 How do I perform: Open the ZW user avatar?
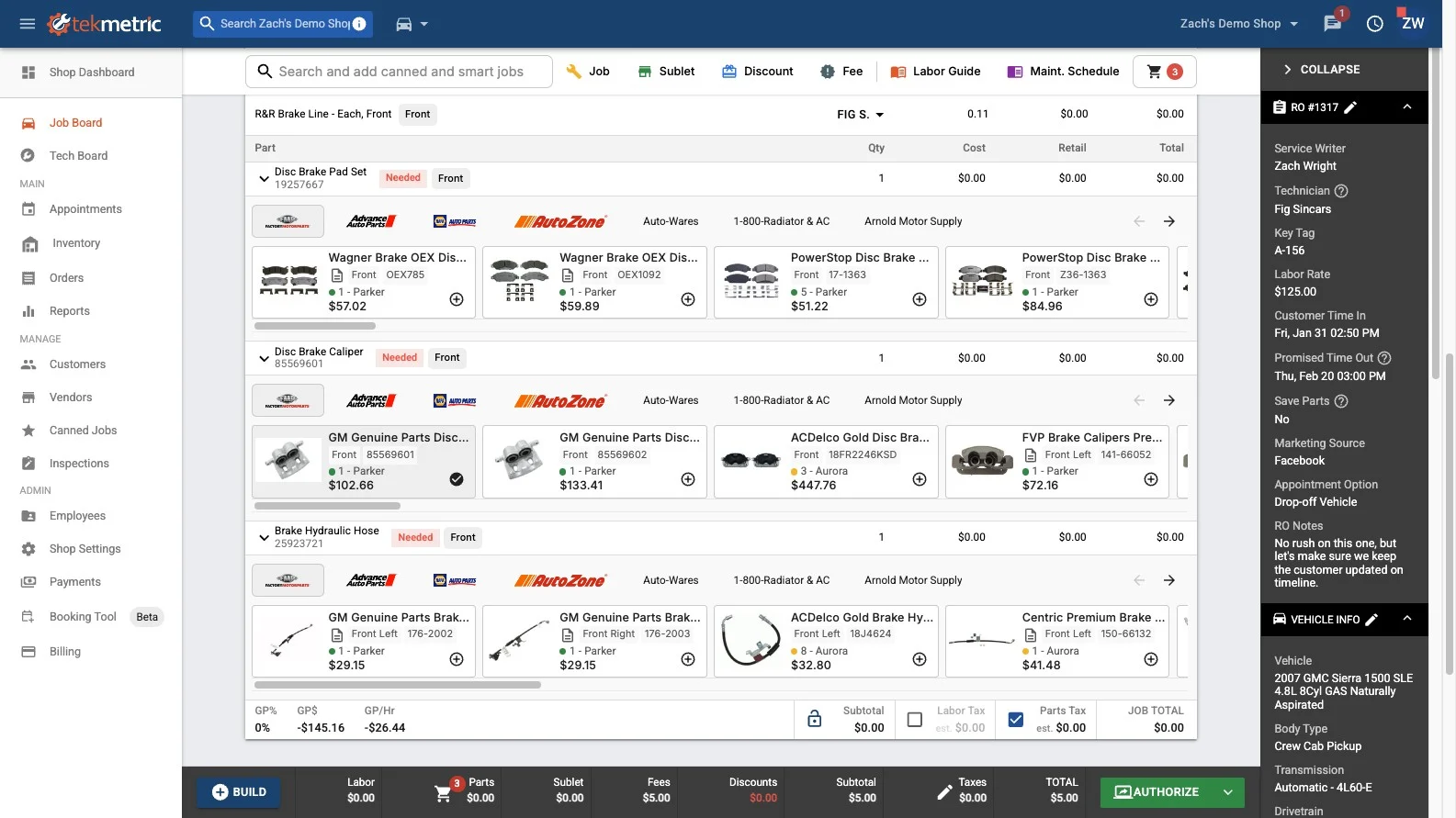click(1413, 24)
